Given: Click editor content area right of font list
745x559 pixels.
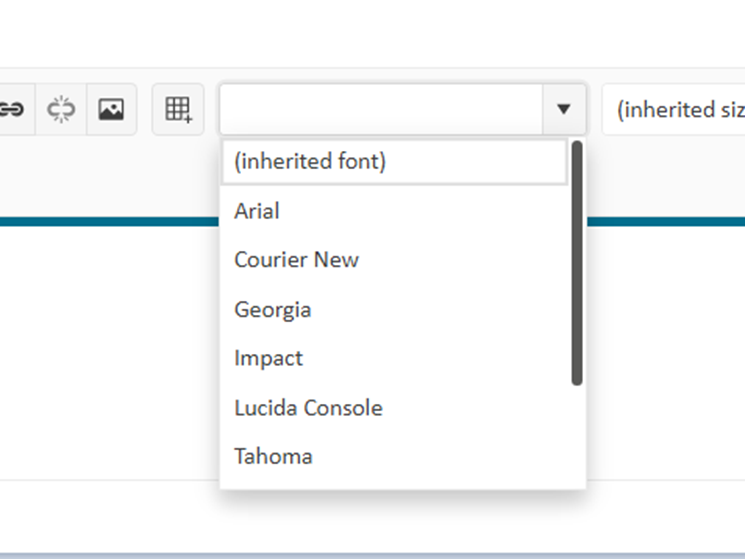Looking at the screenshot, I should tap(666, 351).
